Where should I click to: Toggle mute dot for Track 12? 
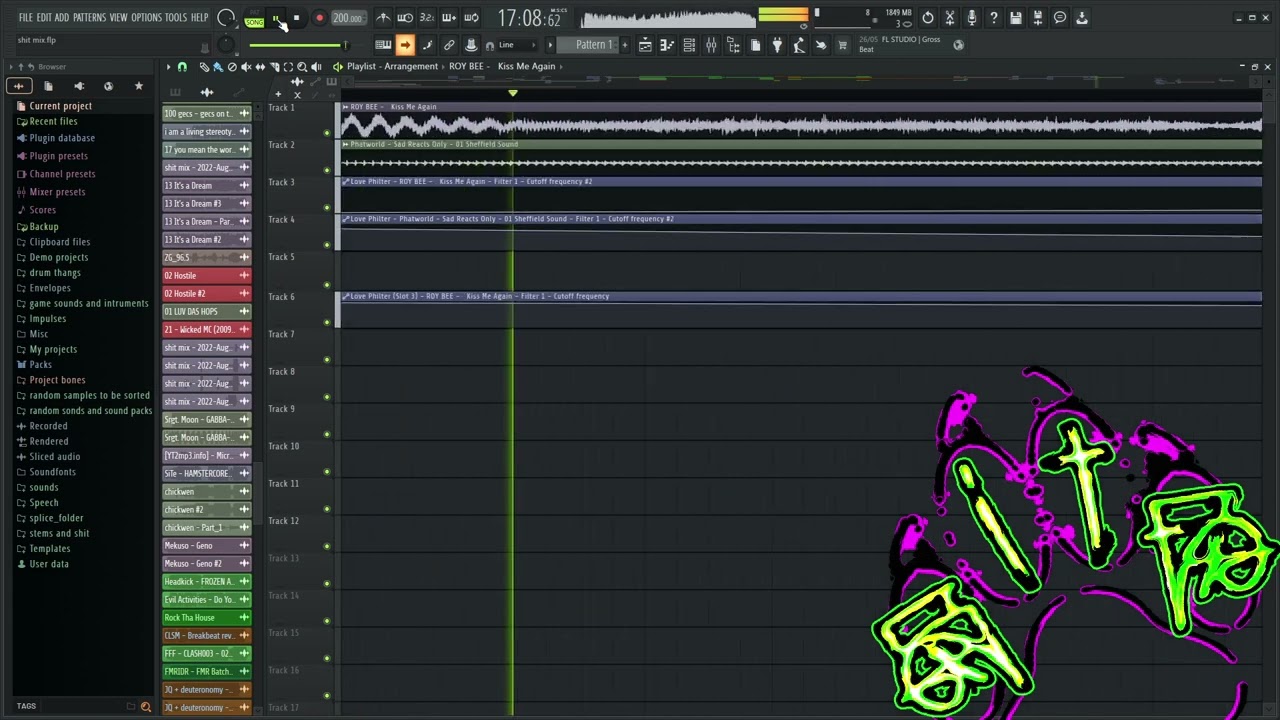(326, 547)
